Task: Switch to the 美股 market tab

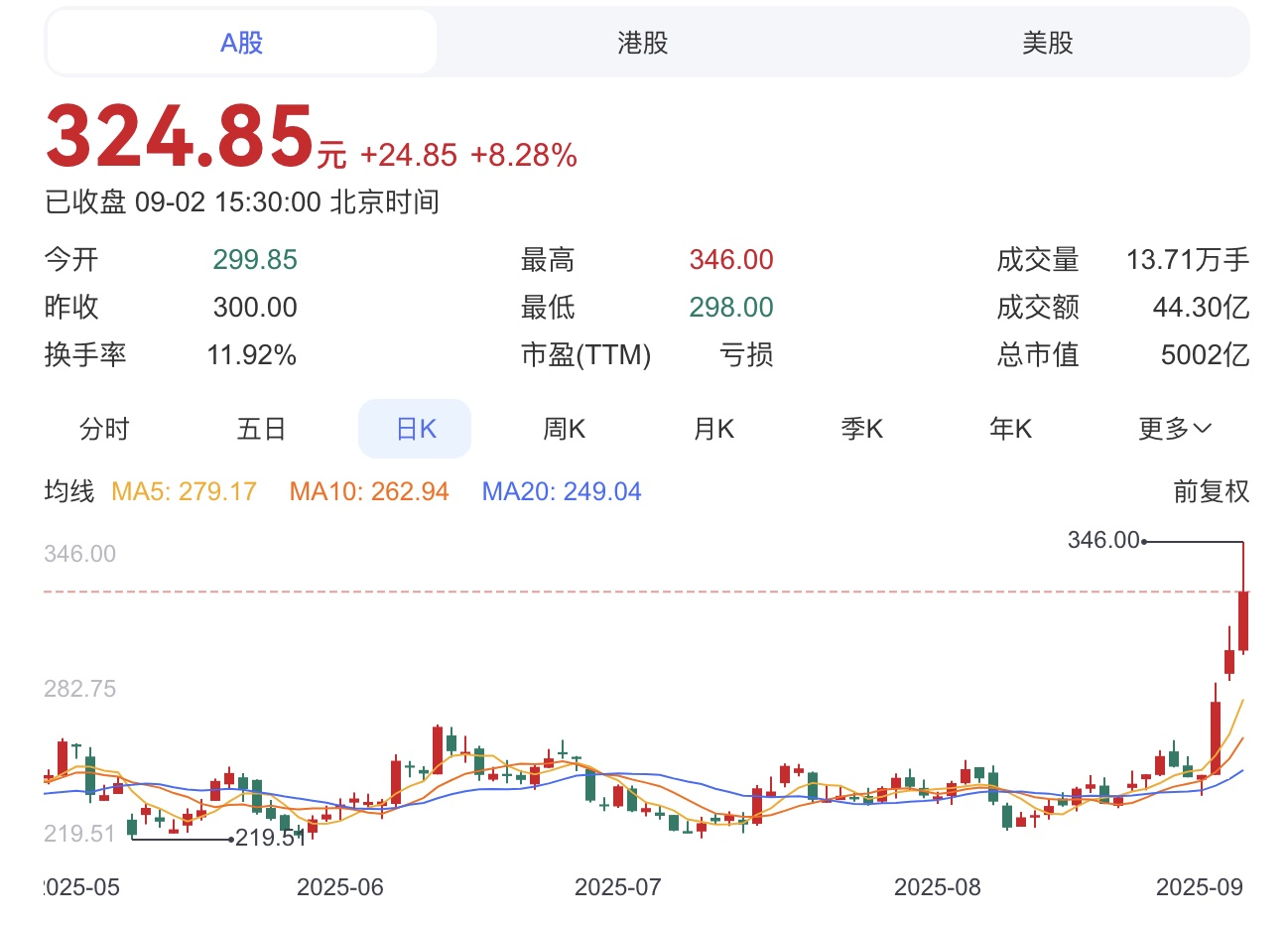Action: coord(1048,43)
